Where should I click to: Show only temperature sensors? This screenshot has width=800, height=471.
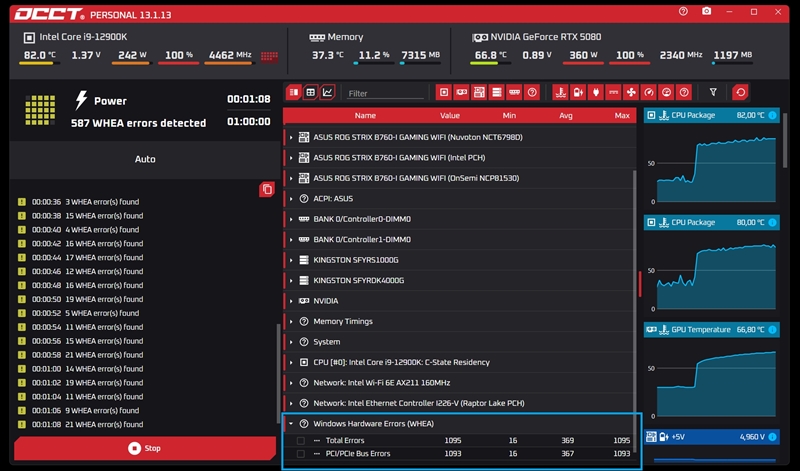561,92
